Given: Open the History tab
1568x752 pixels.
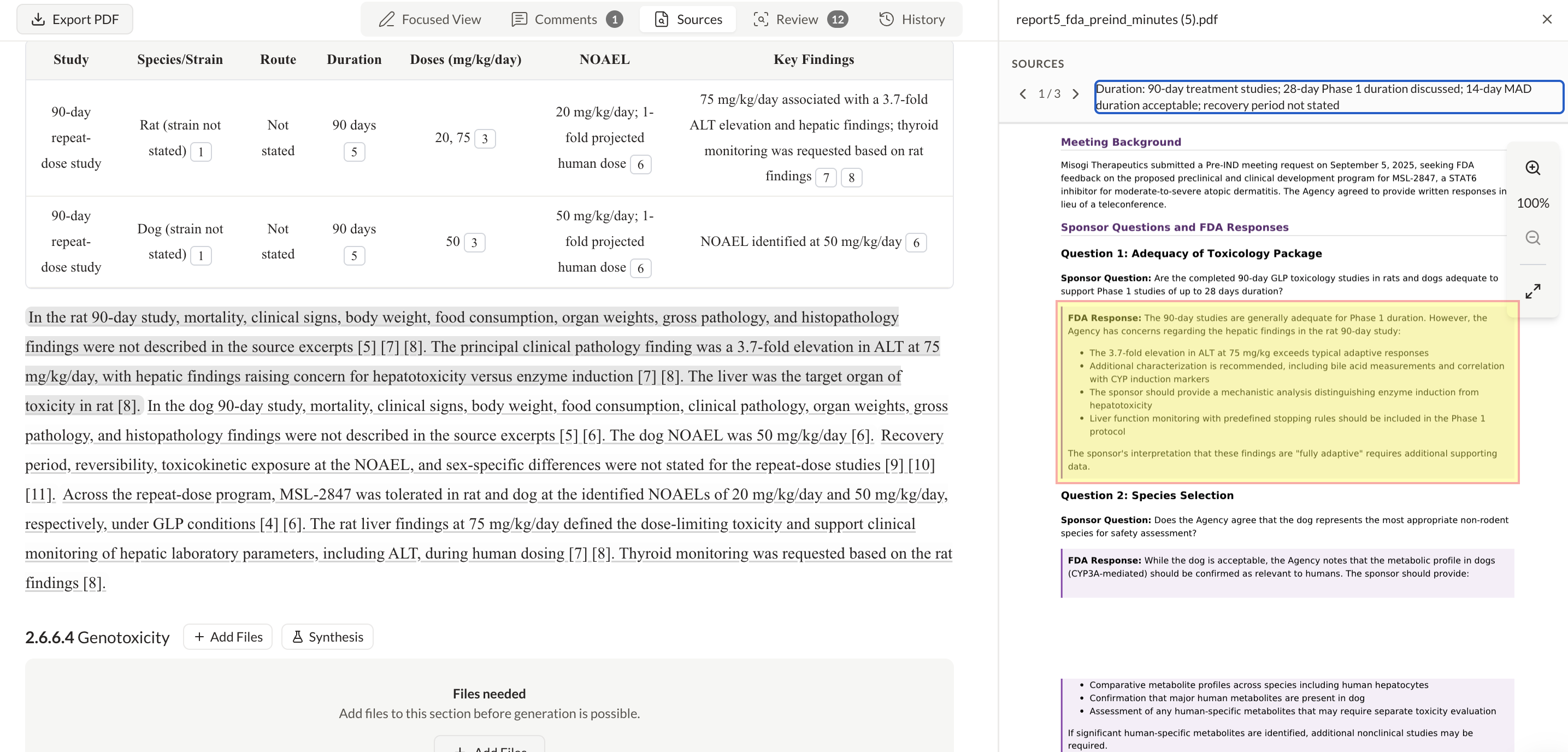Looking at the screenshot, I should click(912, 20).
